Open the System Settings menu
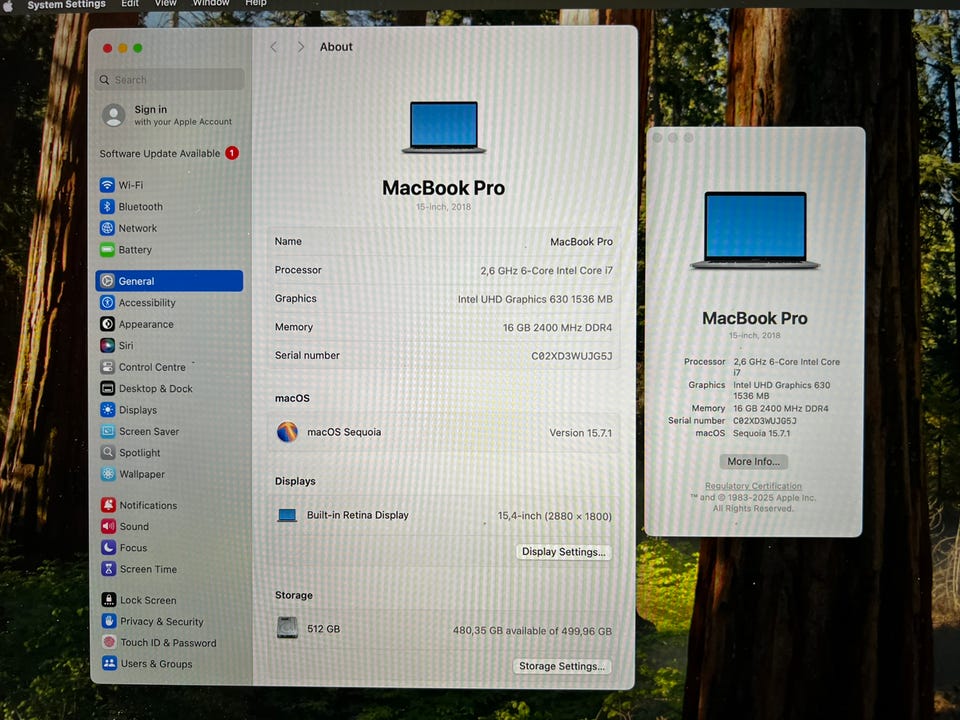 coord(66,4)
